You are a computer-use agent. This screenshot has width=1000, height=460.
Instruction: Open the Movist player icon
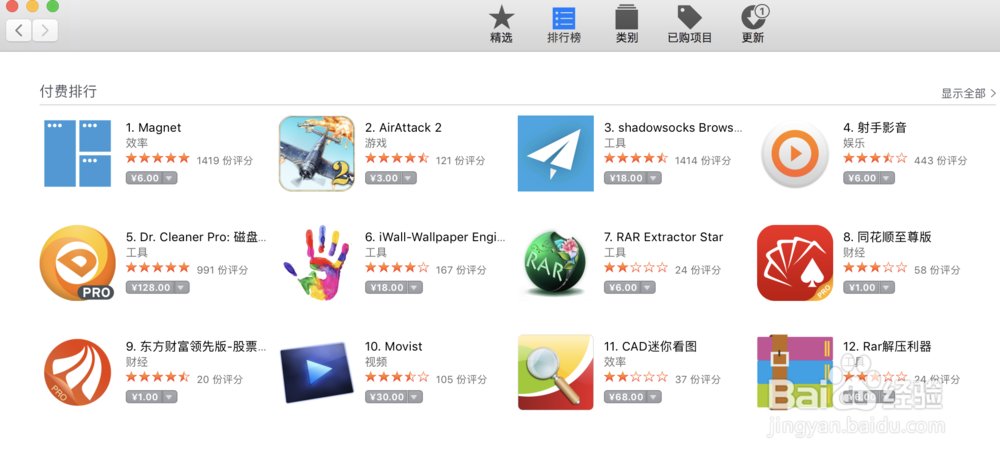coord(317,372)
